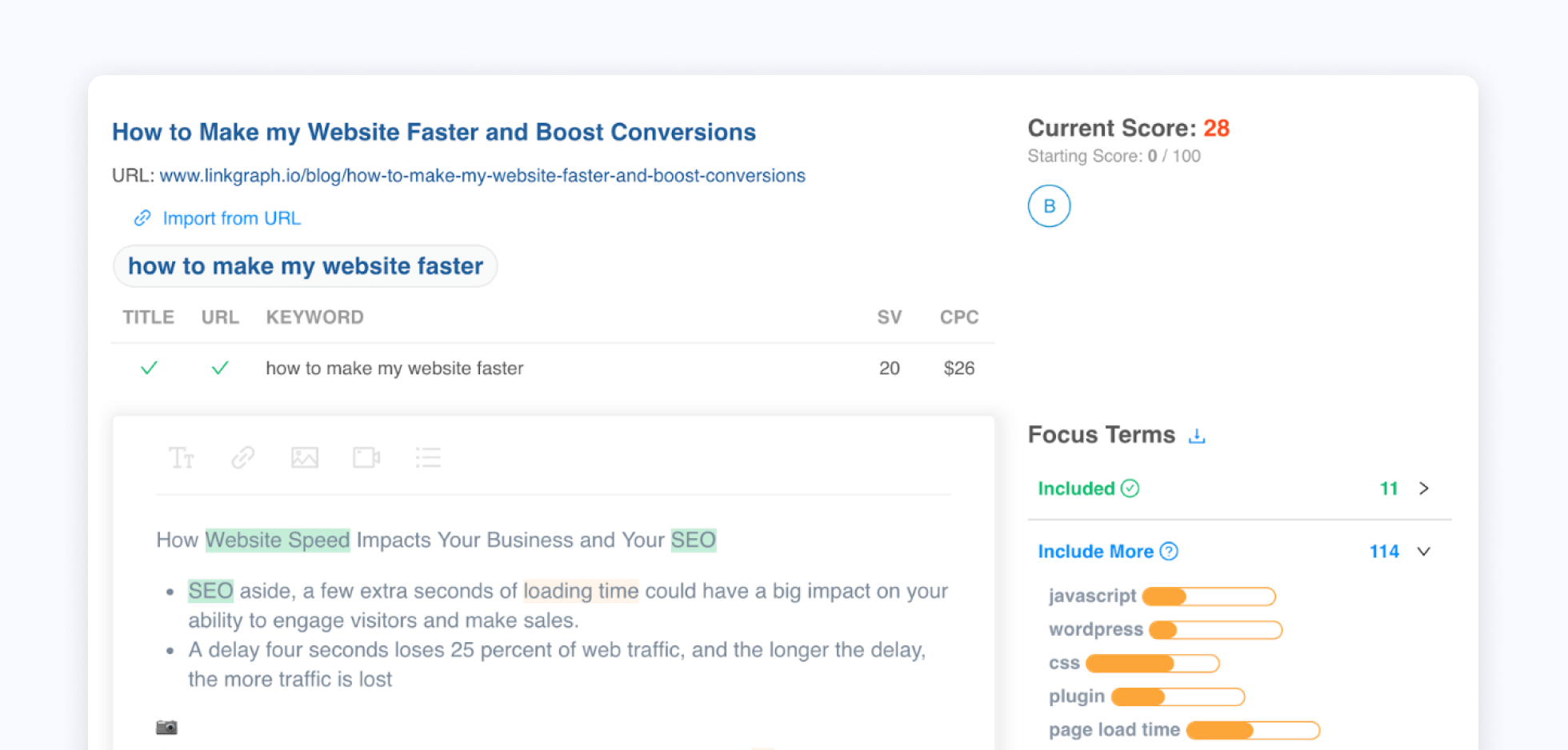Click the TITLE checkmark for the keyword
The height and width of the screenshot is (750, 1568).
[149, 368]
